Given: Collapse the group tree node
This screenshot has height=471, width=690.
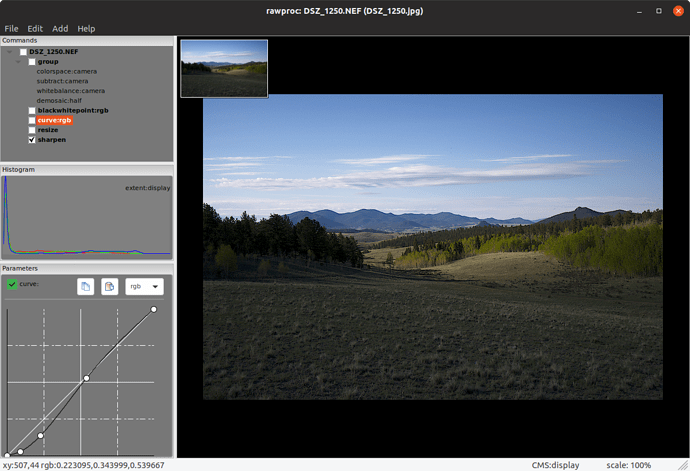Looking at the screenshot, I should [21, 62].
